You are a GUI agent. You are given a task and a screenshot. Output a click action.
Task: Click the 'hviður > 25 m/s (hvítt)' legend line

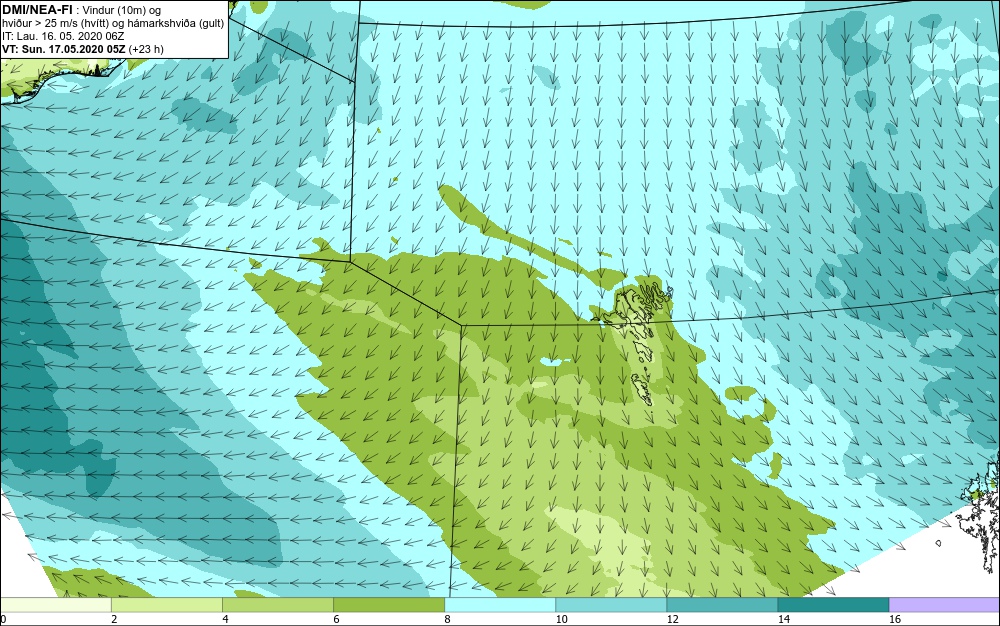point(113,23)
